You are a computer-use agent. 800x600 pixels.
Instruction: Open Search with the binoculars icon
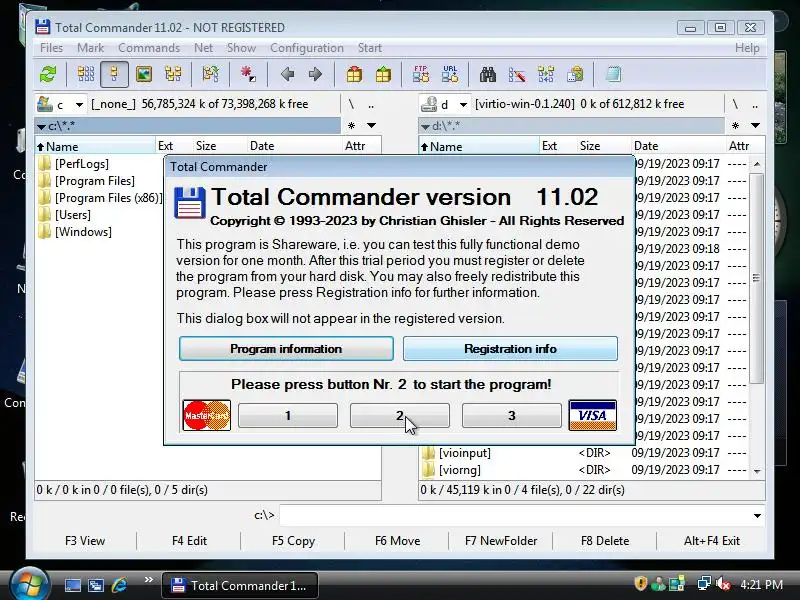(x=488, y=74)
